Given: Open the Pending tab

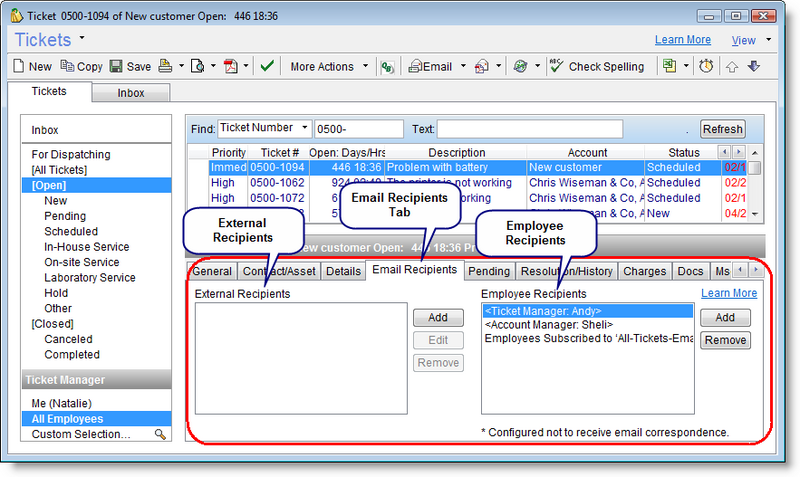Looking at the screenshot, I should tap(489, 271).
